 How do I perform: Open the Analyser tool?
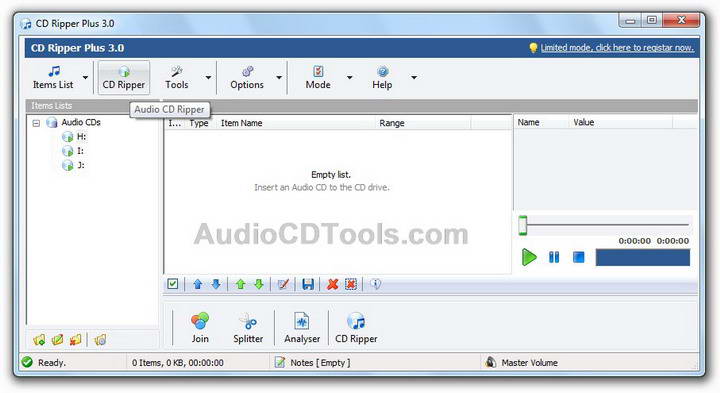point(302,328)
